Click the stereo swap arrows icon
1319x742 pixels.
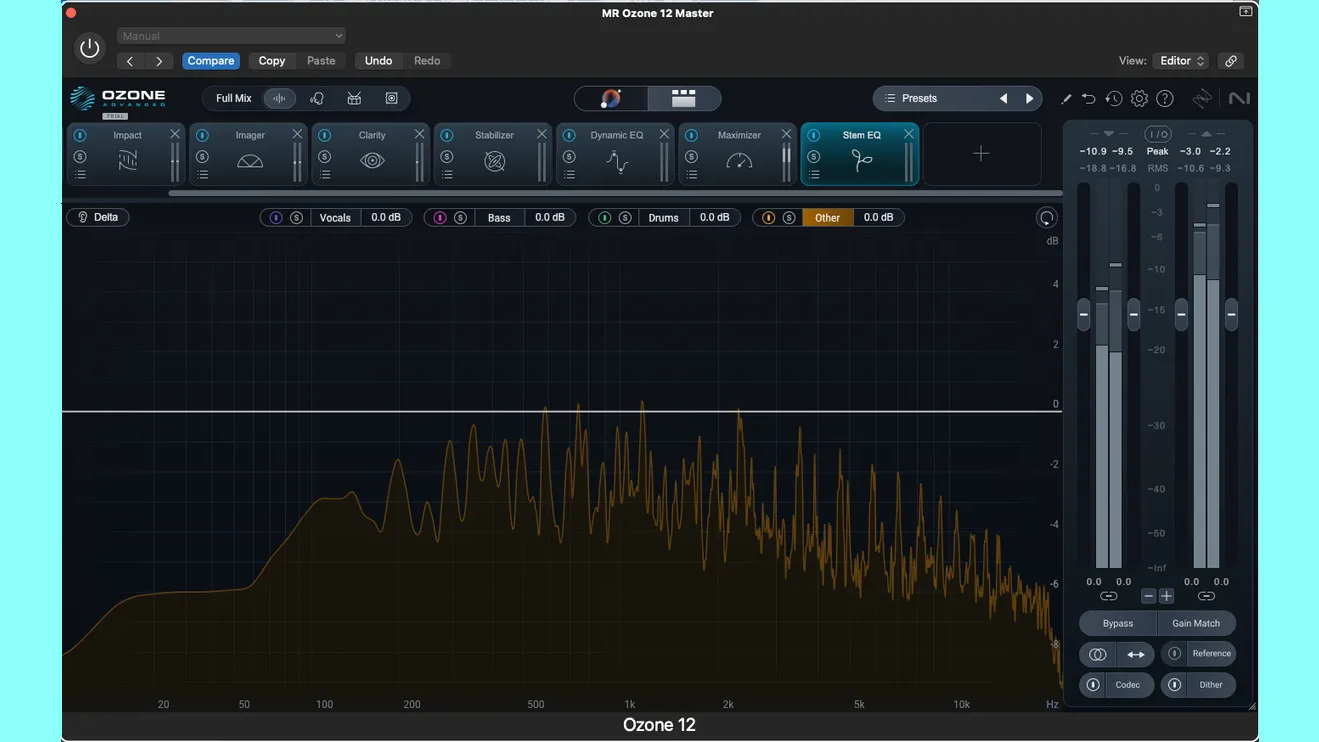point(1135,654)
